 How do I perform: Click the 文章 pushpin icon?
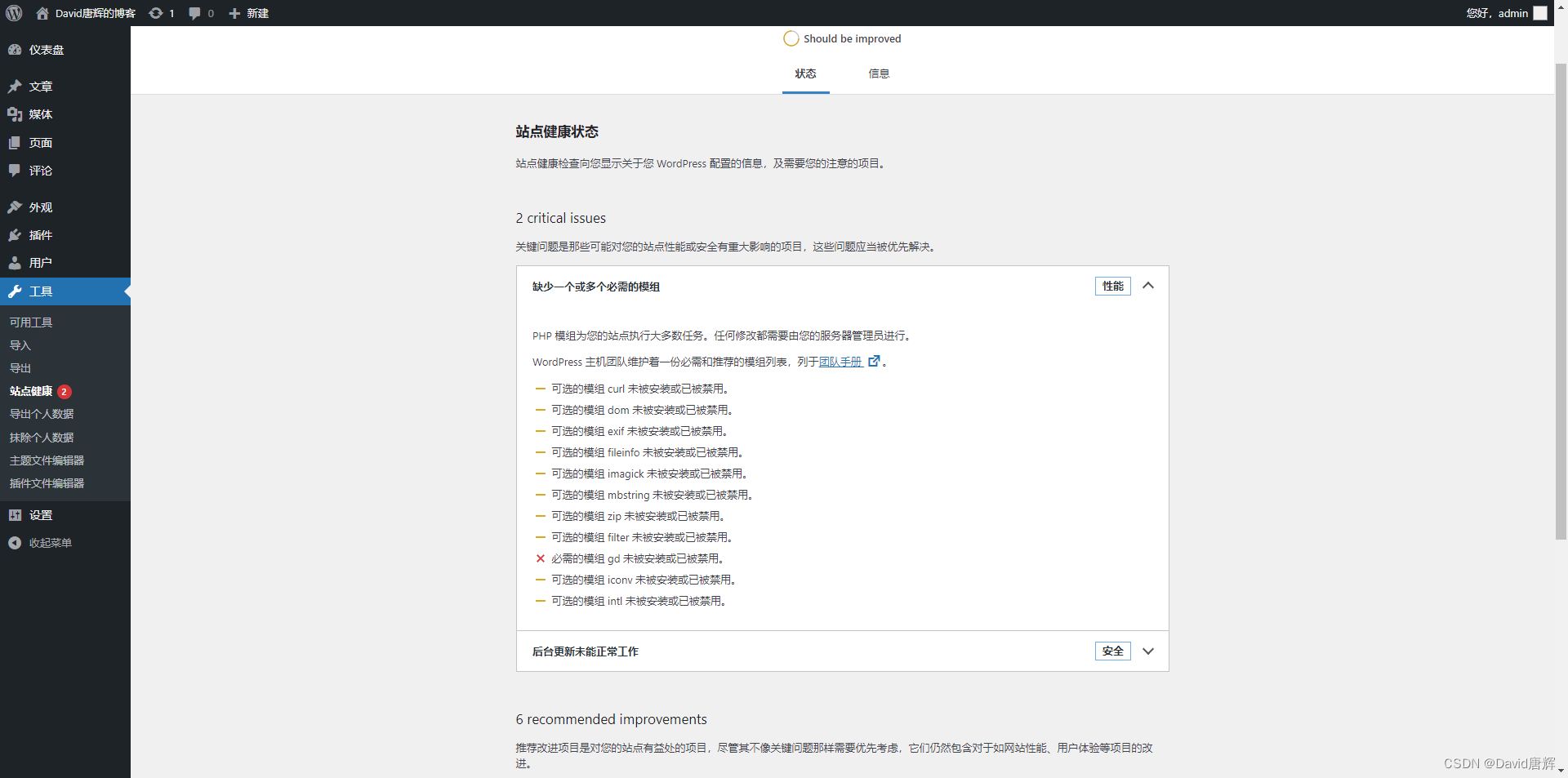[15, 87]
